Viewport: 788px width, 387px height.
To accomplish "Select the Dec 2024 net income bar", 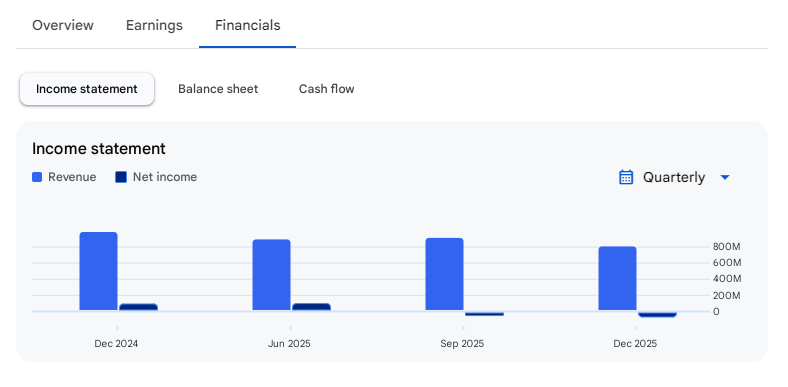I will pos(138,307).
